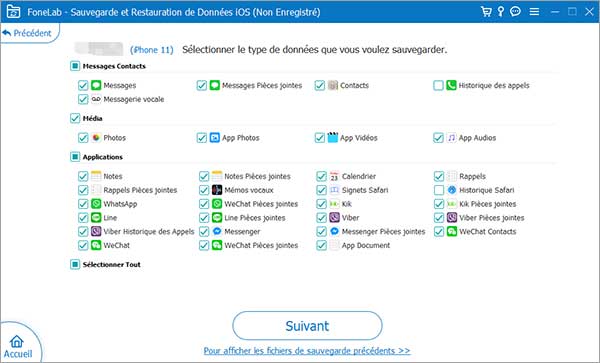The image size is (600, 363).
Task: Click the App Vidéos clapperboard icon
Action: (333, 138)
